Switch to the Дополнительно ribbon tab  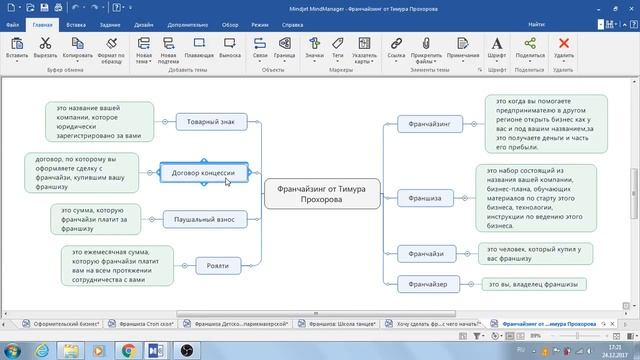[188, 25]
